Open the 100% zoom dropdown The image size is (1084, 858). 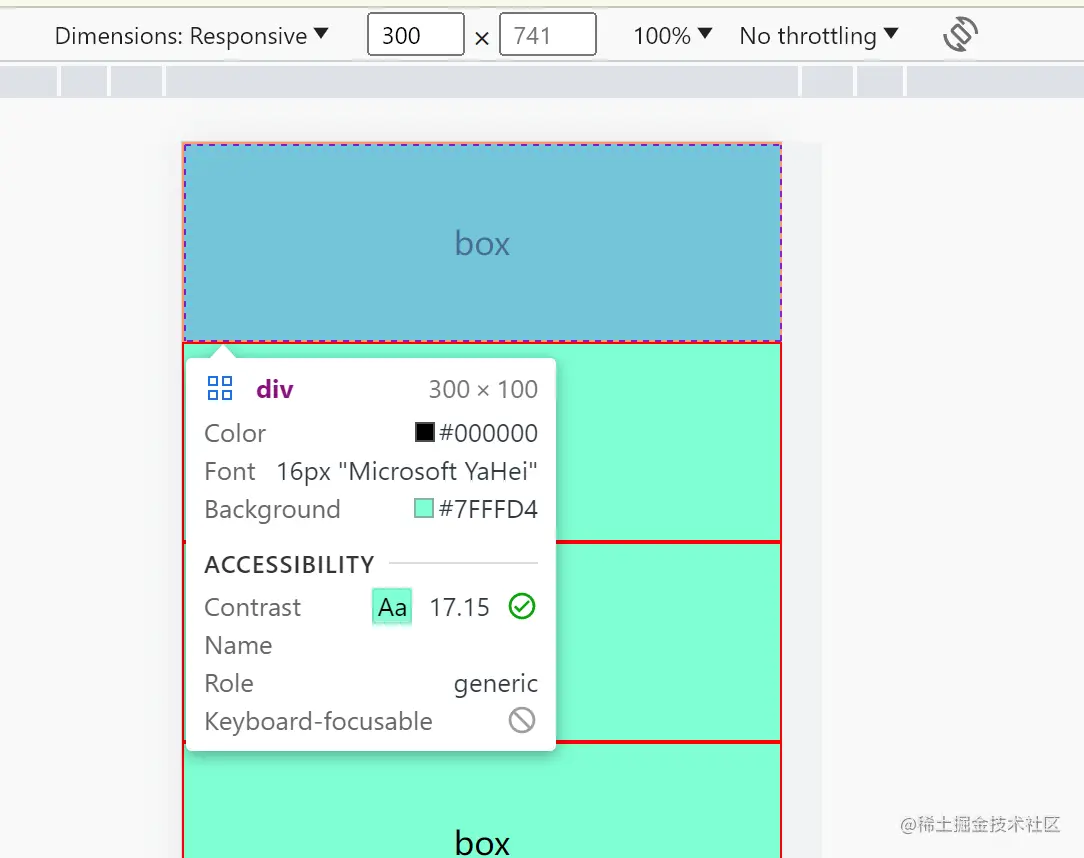point(673,35)
